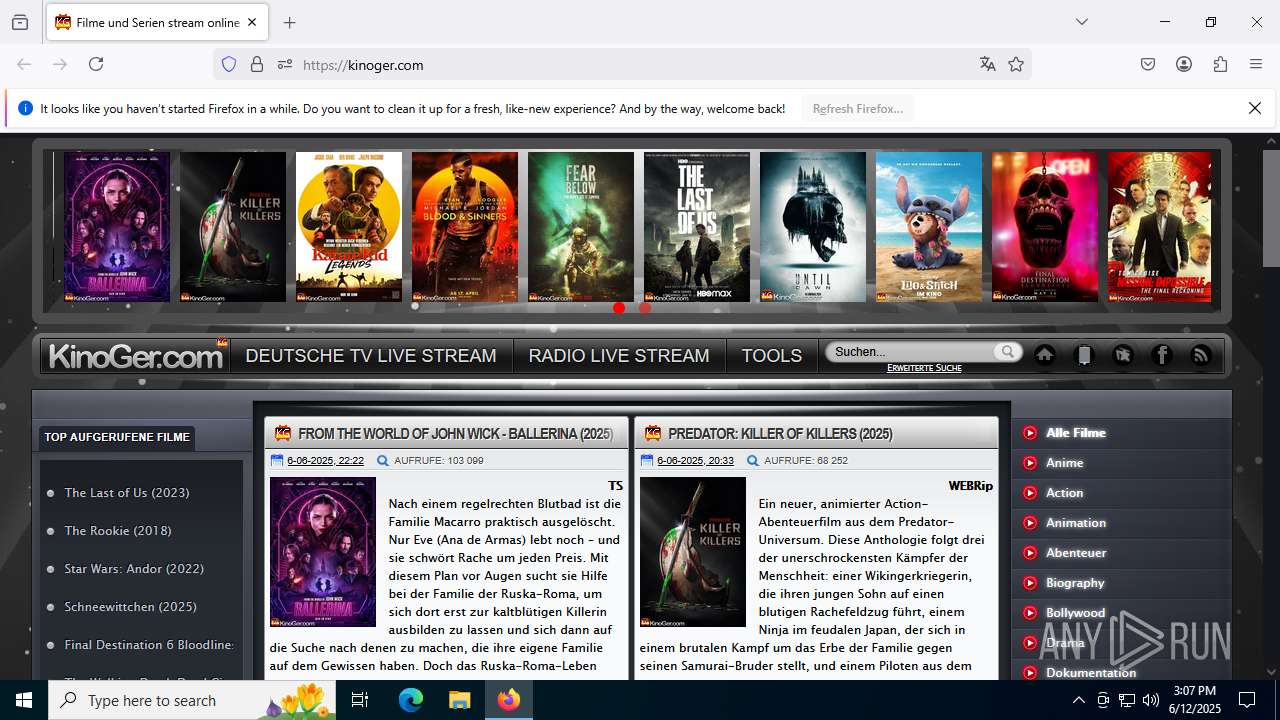Click the Erweiterte Suche link
This screenshot has height=720, width=1280.
click(x=924, y=368)
